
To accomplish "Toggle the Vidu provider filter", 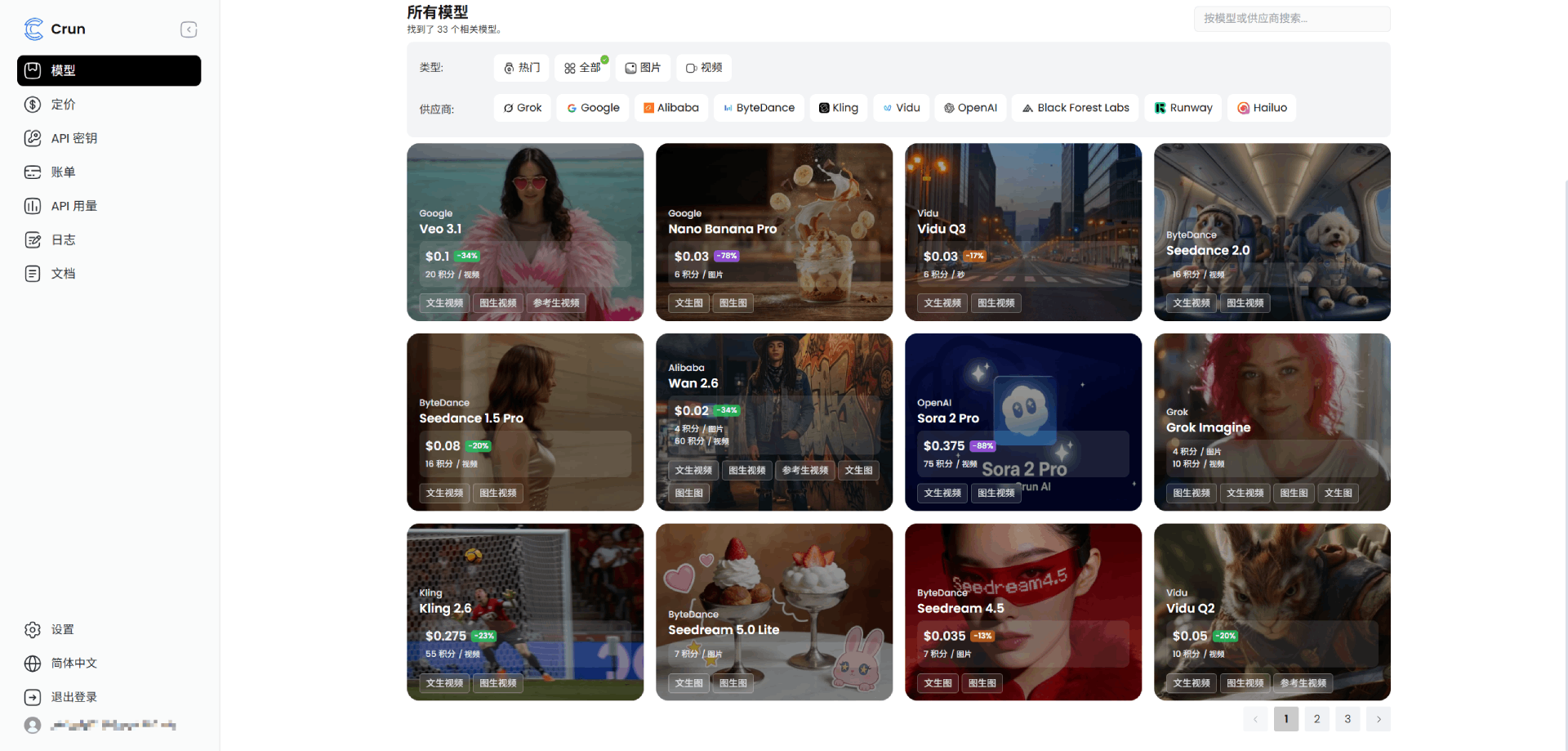I will (x=902, y=108).
